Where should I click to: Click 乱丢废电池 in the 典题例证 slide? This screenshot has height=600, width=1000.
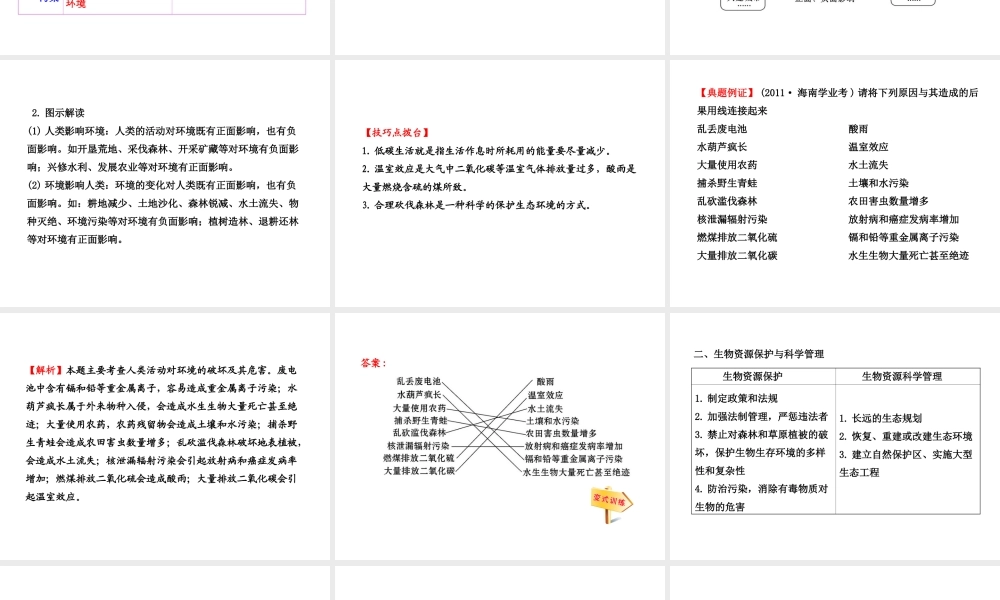click(x=722, y=129)
